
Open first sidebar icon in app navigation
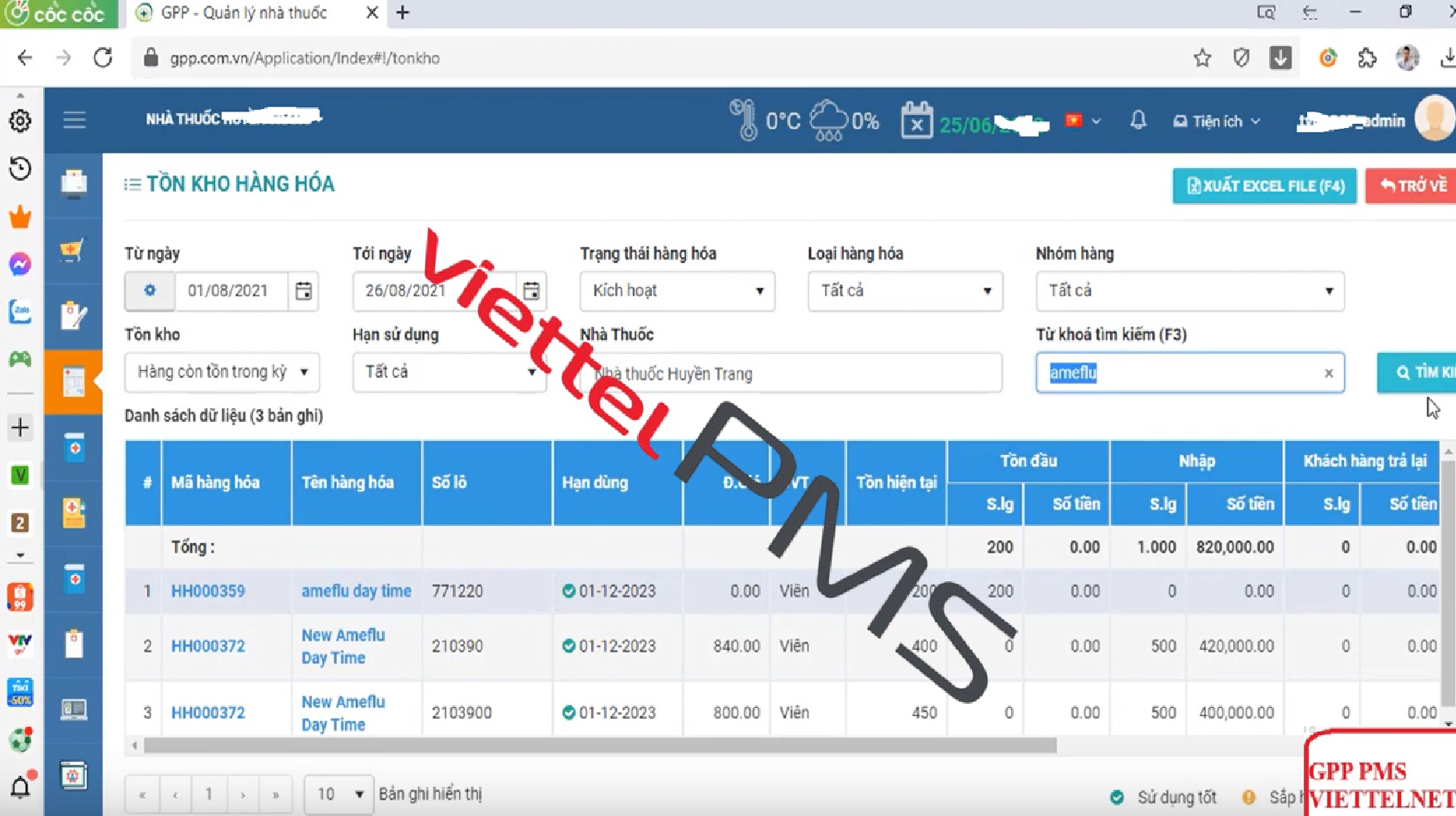click(74, 183)
